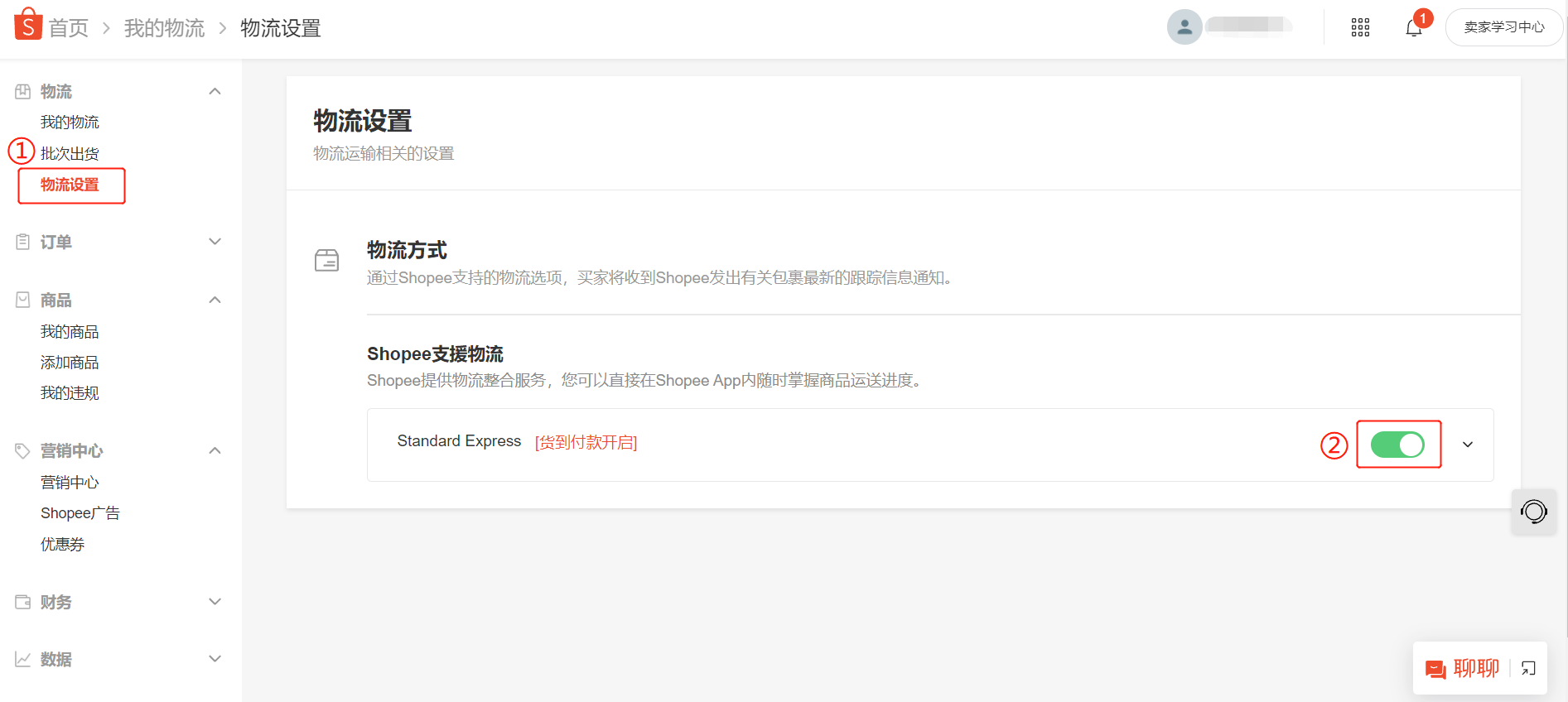The height and width of the screenshot is (702, 1568).
Task: Open the customer support headset icon
Action: point(1534,512)
